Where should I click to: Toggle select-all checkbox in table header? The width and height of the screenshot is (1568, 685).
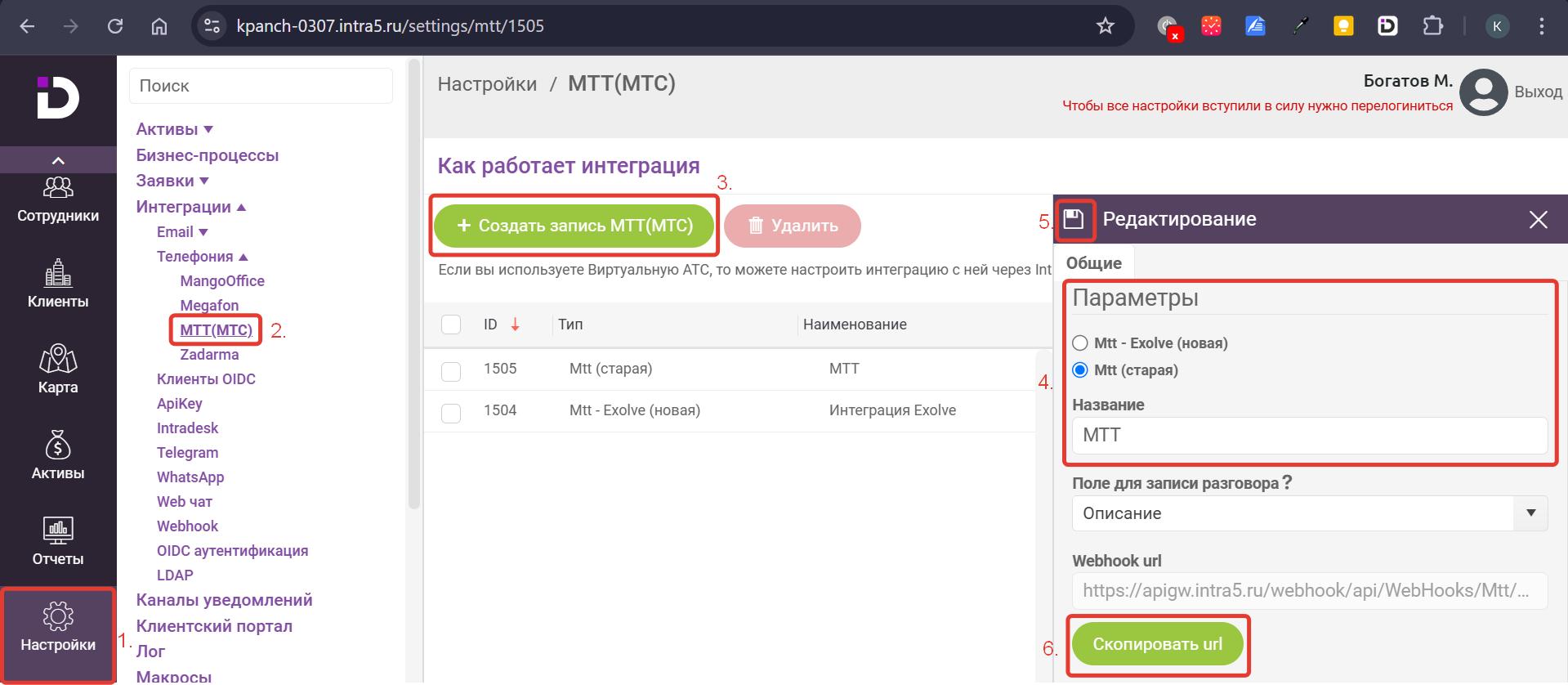(x=451, y=325)
